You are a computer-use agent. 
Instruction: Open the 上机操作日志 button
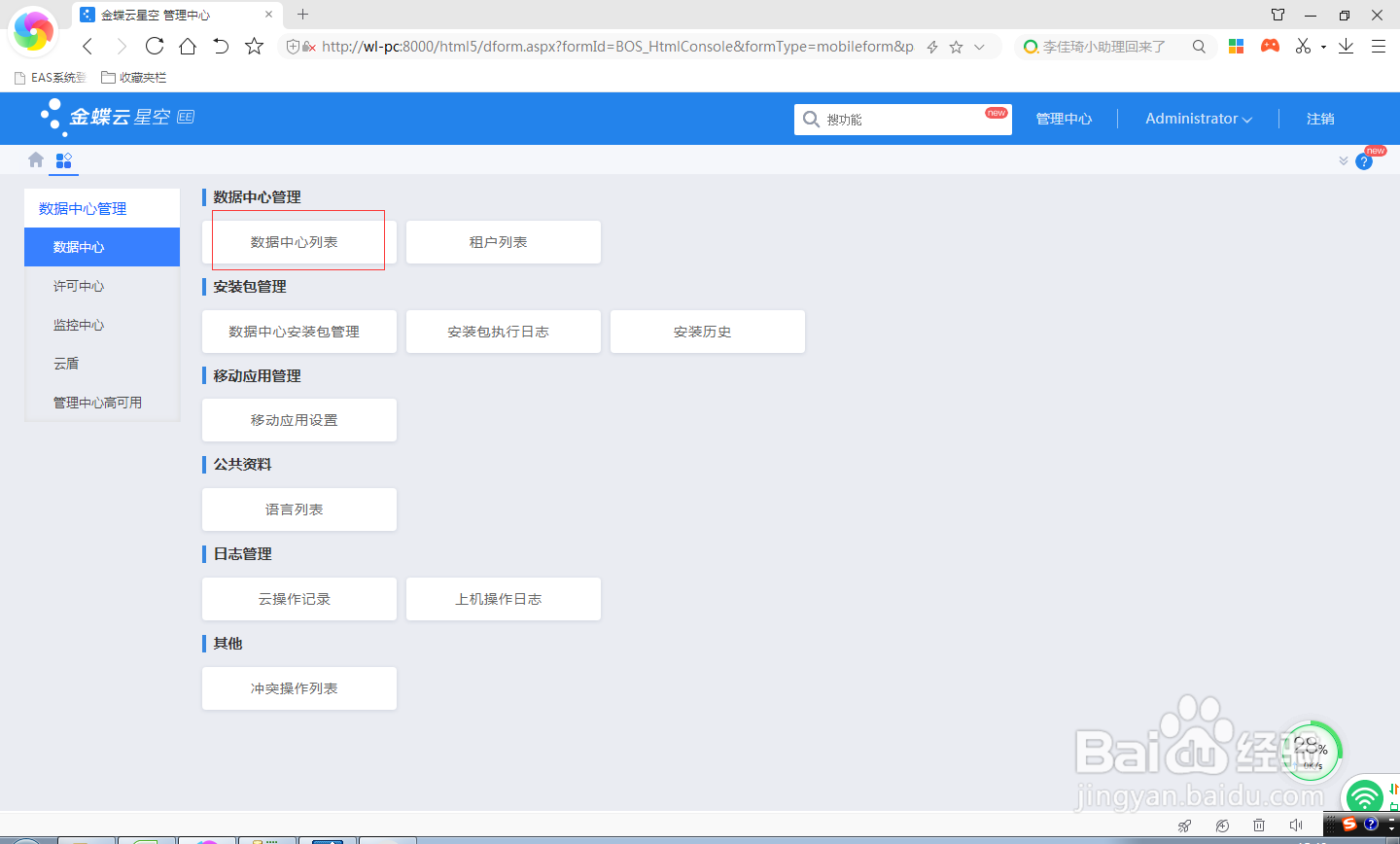point(504,599)
